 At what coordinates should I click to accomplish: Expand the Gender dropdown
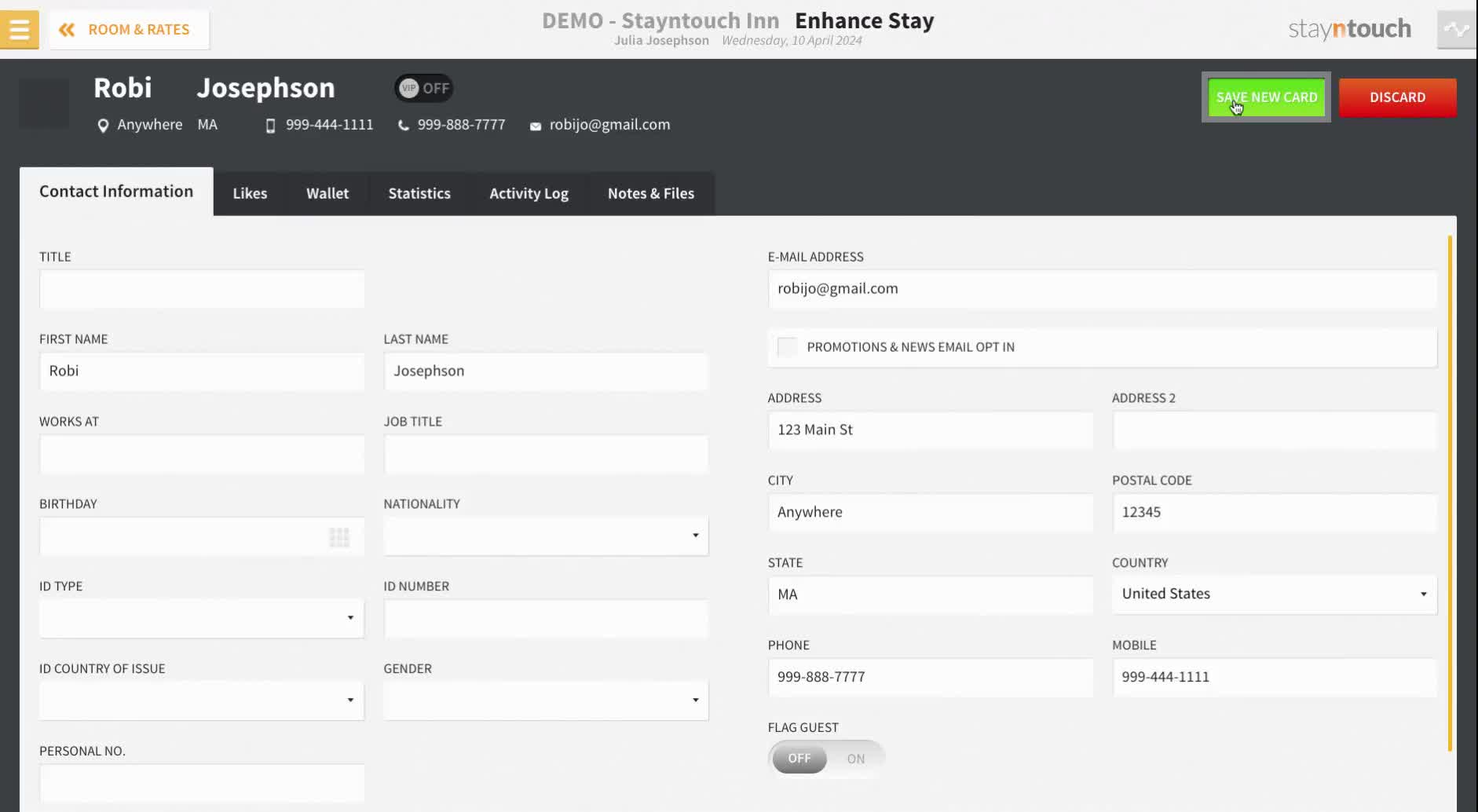point(546,700)
